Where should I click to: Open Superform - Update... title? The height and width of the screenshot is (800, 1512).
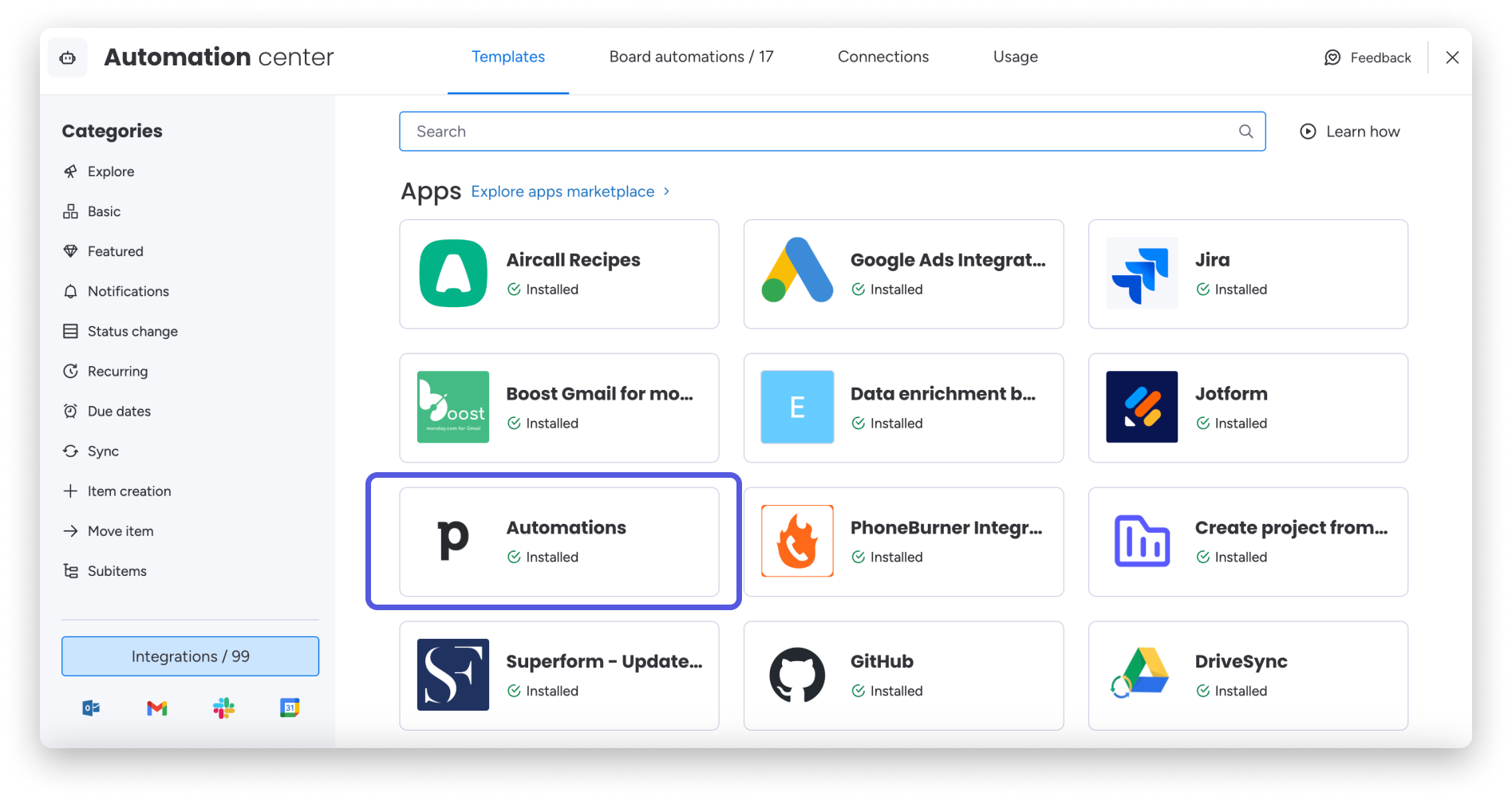point(604,662)
